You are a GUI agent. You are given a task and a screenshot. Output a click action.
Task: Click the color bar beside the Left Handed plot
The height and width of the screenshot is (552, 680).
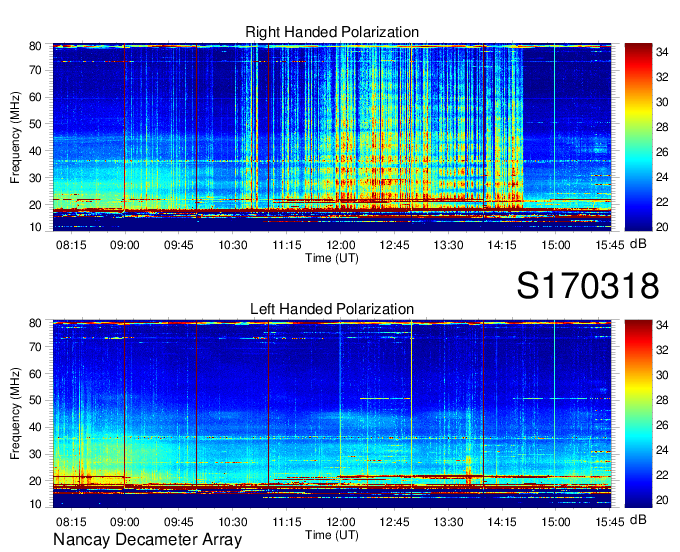tap(638, 414)
